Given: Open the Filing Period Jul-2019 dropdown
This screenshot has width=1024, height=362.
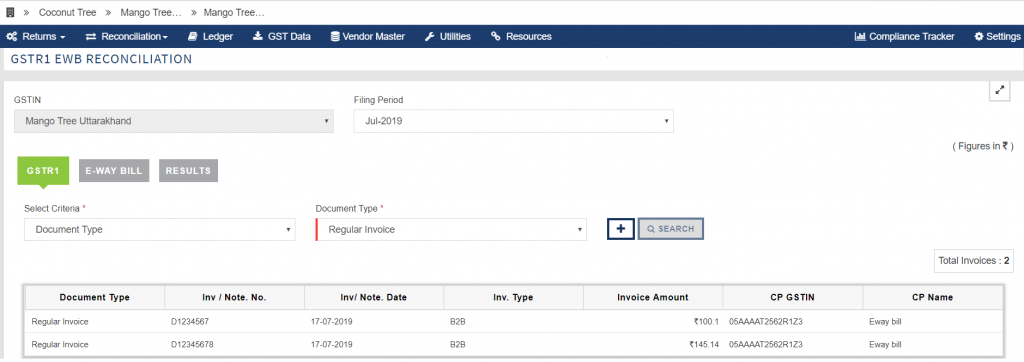Looking at the screenshot, I should [513, 121].
